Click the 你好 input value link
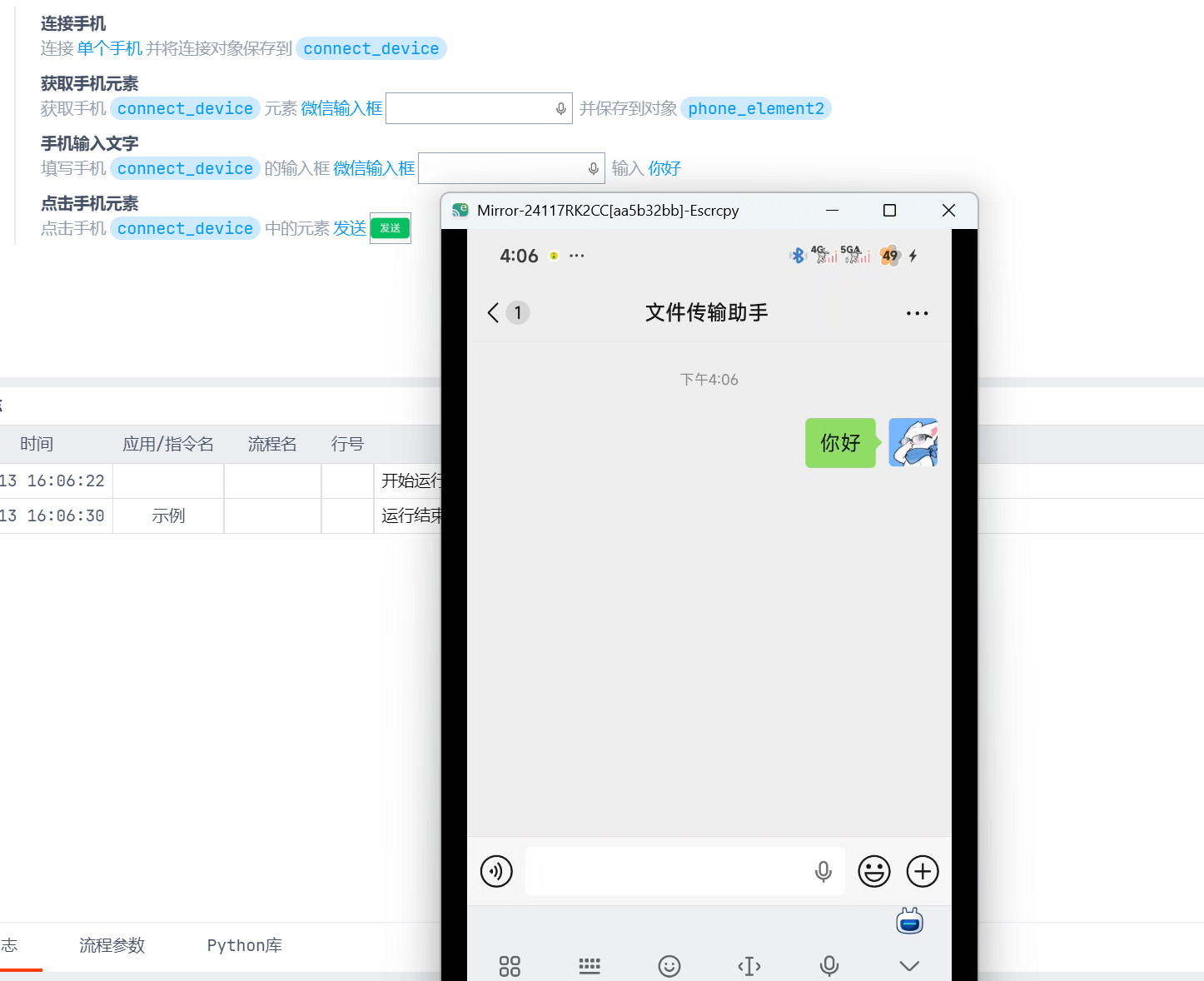The height and width of the screenshot is (981, 1204). click(664, 168)
